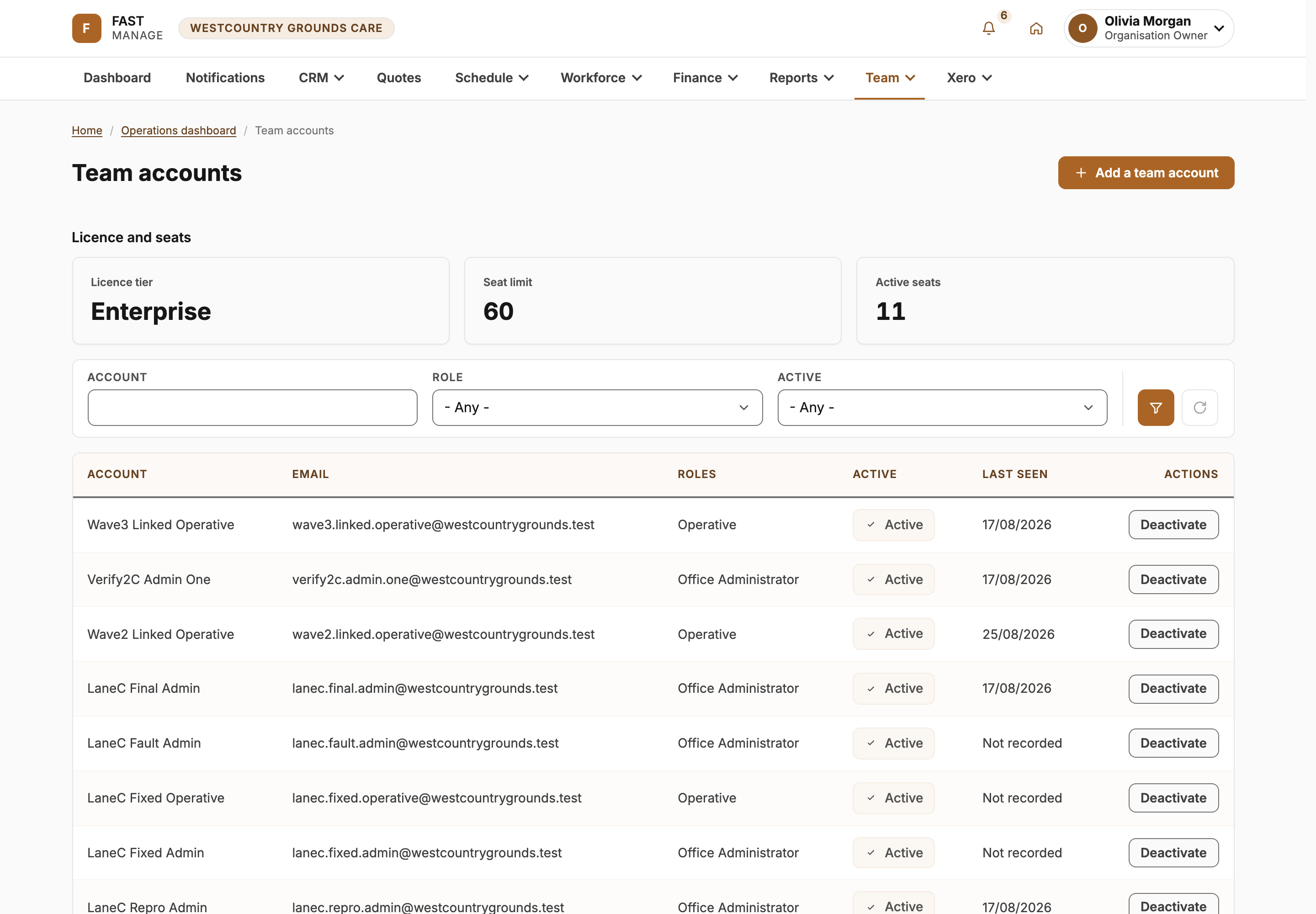Click the Westcountry Grounds Care organisation badge
This screenshot has width=1316, height=914.
click(286, 28)
